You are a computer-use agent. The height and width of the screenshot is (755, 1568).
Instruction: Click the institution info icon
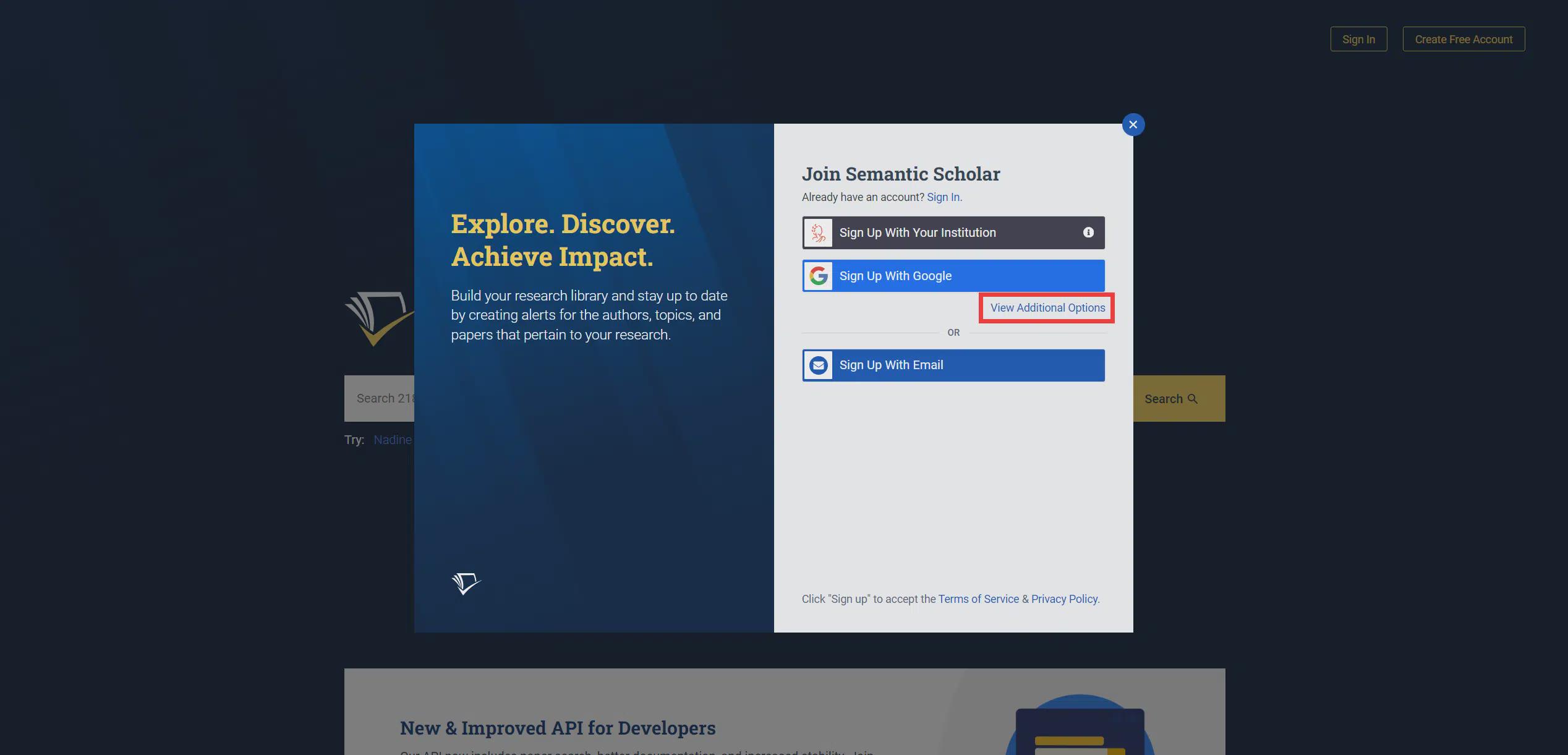tap(1088, 232)
